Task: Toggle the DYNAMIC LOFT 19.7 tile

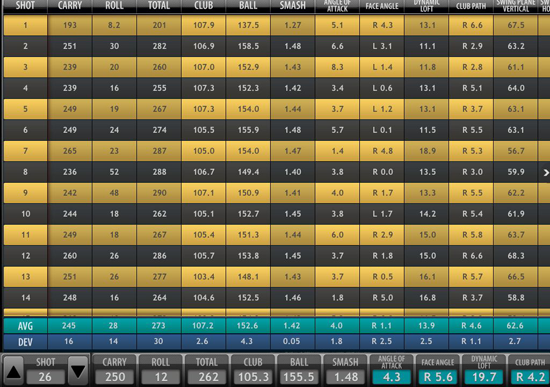Action: point(484,377)
